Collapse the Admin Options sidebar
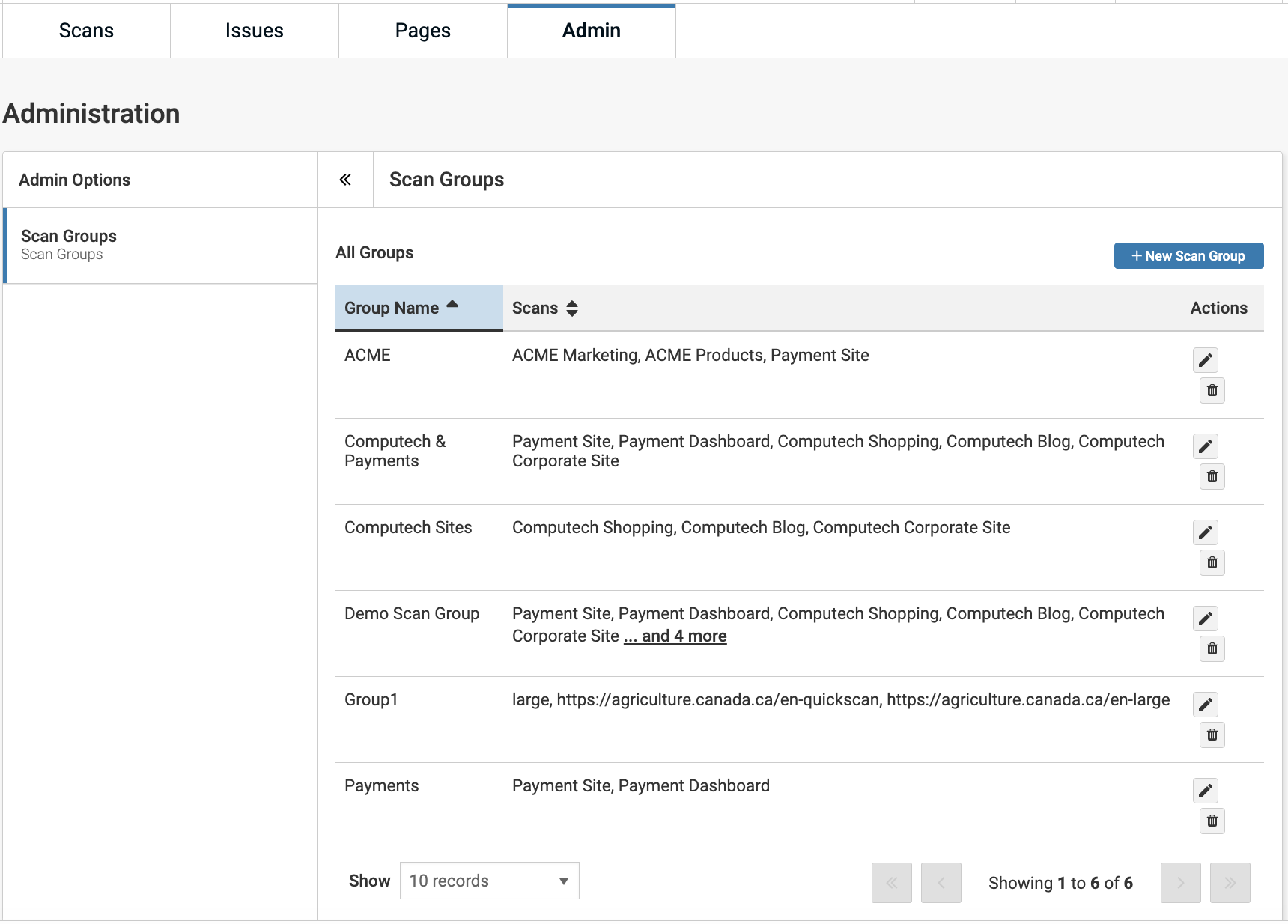Image resolution: width=1288 pixels, height=924 pixels. (x=345, y=180)
